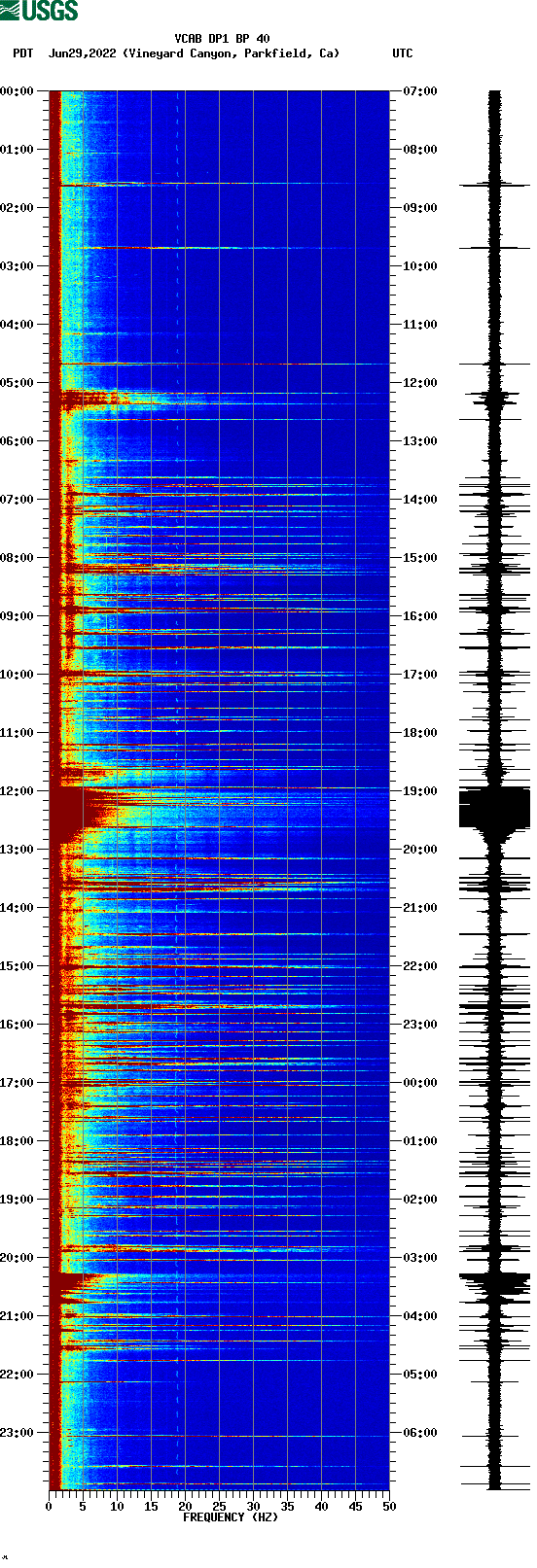This screenshot has height=1568, width=537.
Task: Click the 12:00 UTC time label
Action: (x=420, y=383)
